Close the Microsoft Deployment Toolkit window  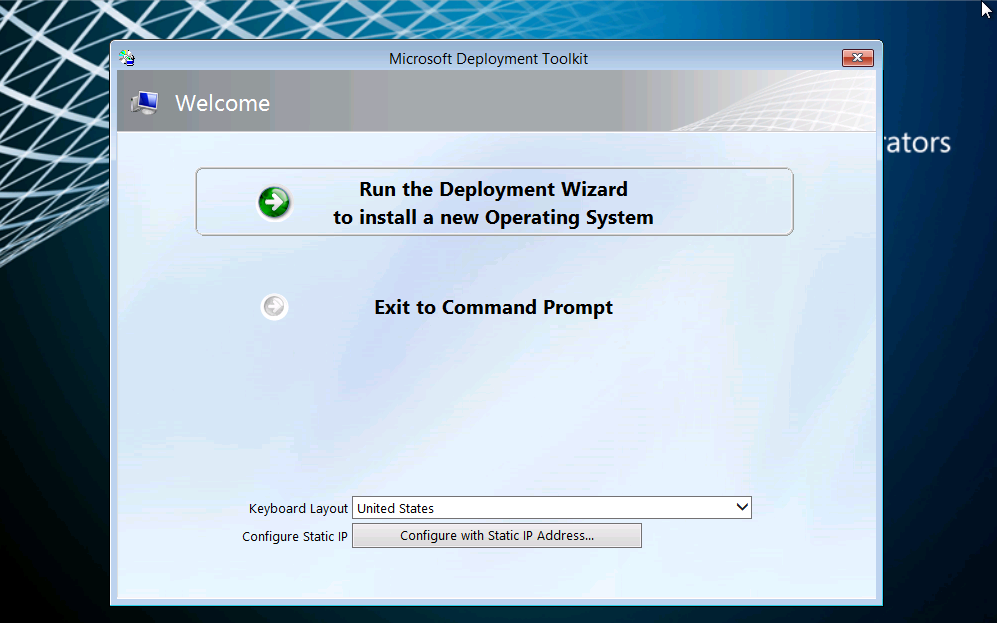[x=857, y=58]
